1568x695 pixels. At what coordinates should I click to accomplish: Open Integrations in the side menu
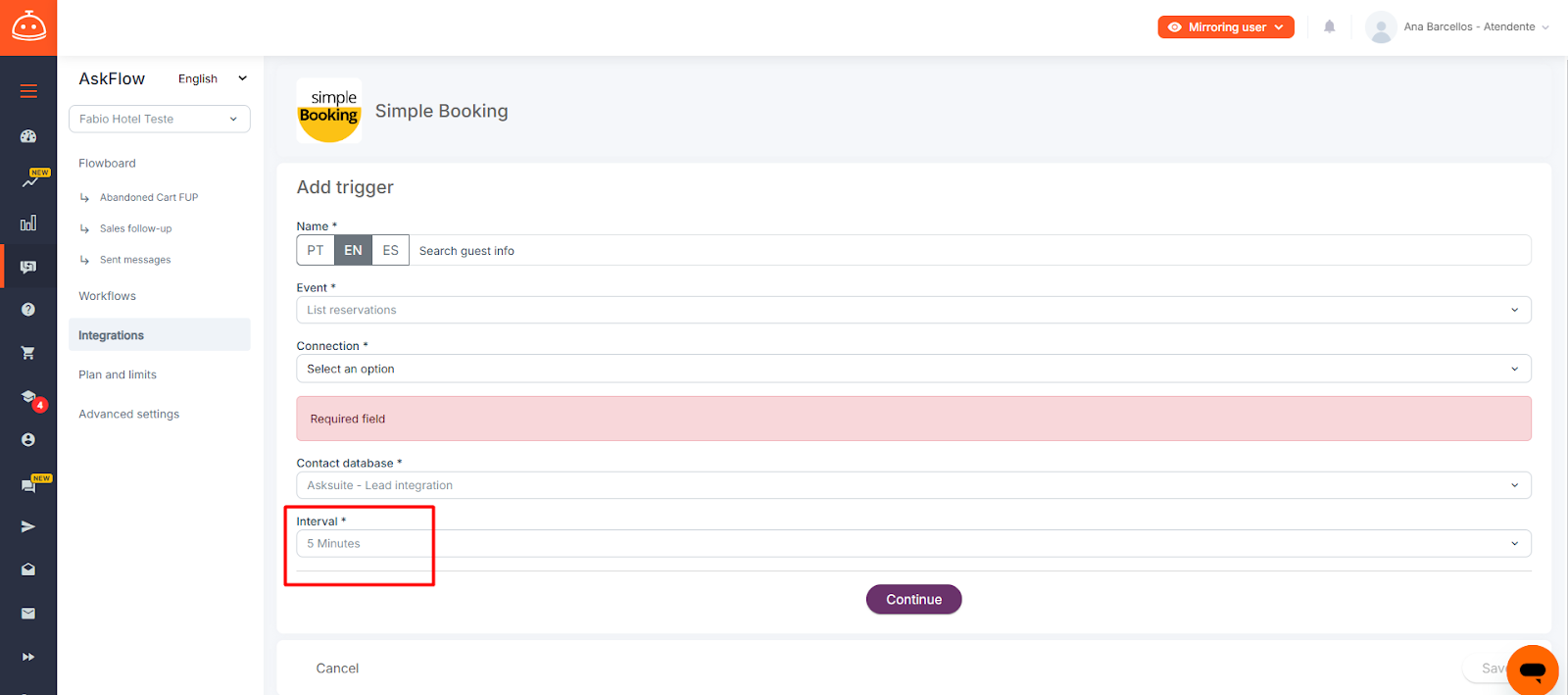pyautogui.click(x=160, y=335)
